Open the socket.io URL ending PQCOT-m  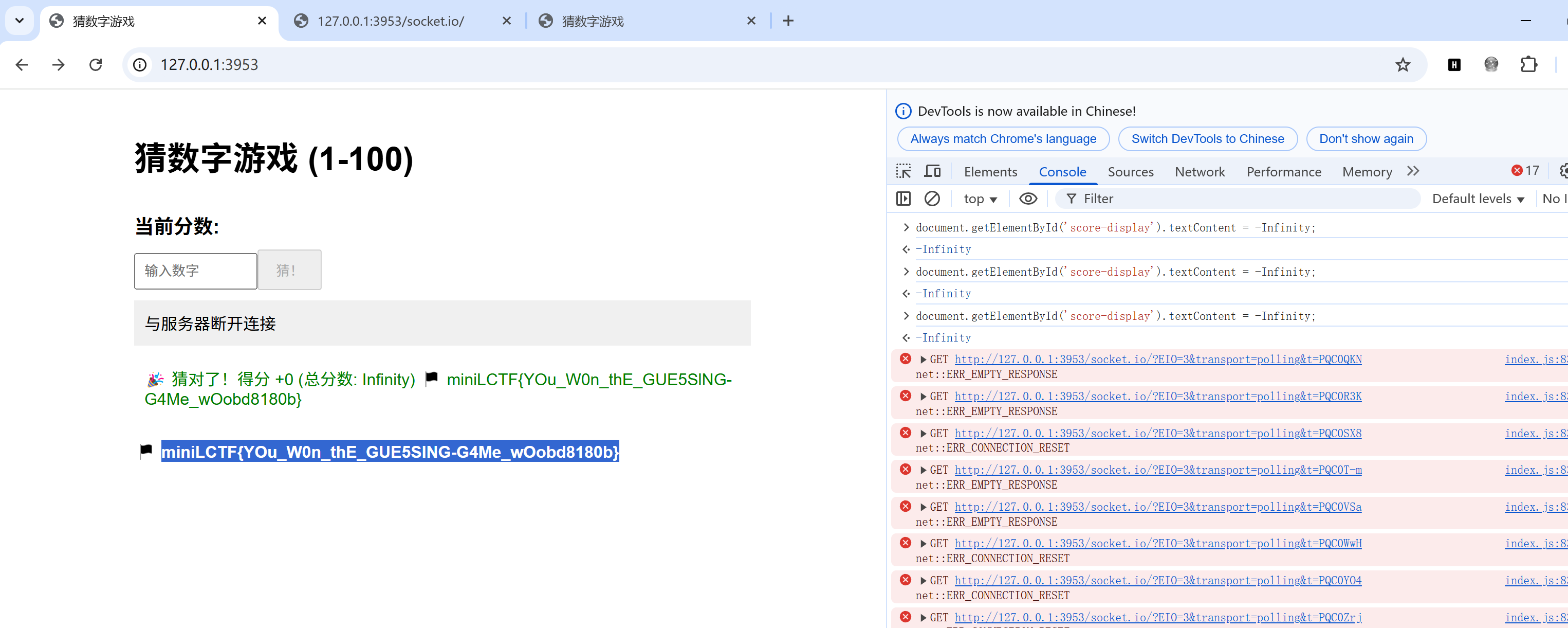[x=1158, y=470]
